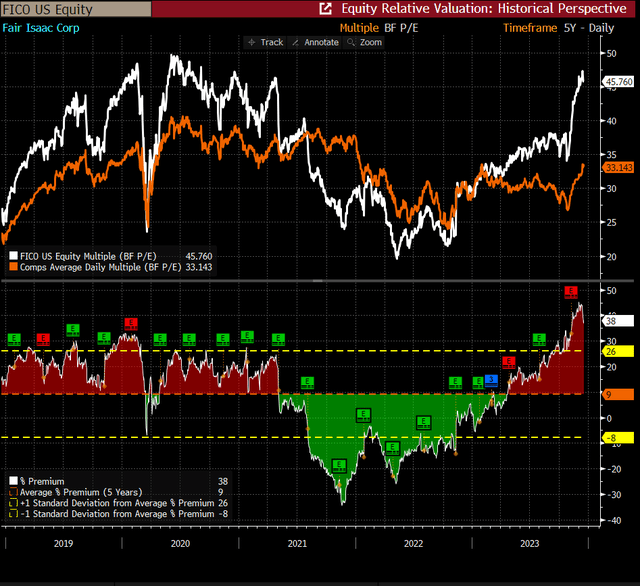Screen dimensions: 640x586
Task: Click the Average % Premium (5 Years) legend text
Action: point(81,493)
